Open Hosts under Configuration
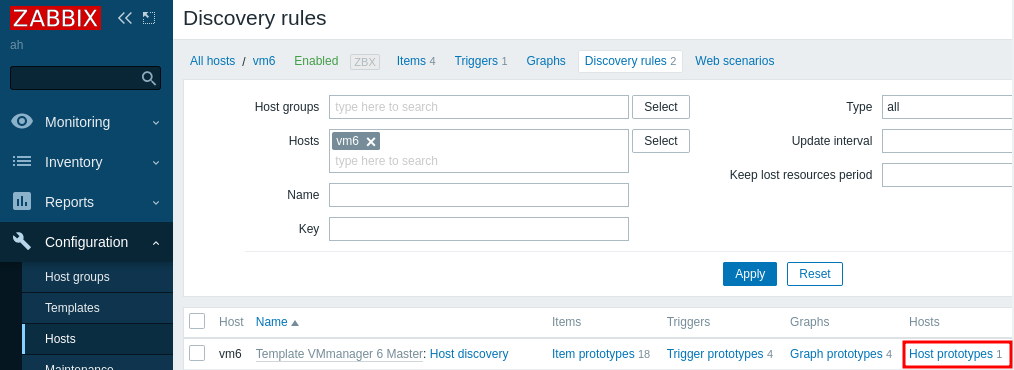The height and width of the screenshot is (370, 1014). [60, 339]
